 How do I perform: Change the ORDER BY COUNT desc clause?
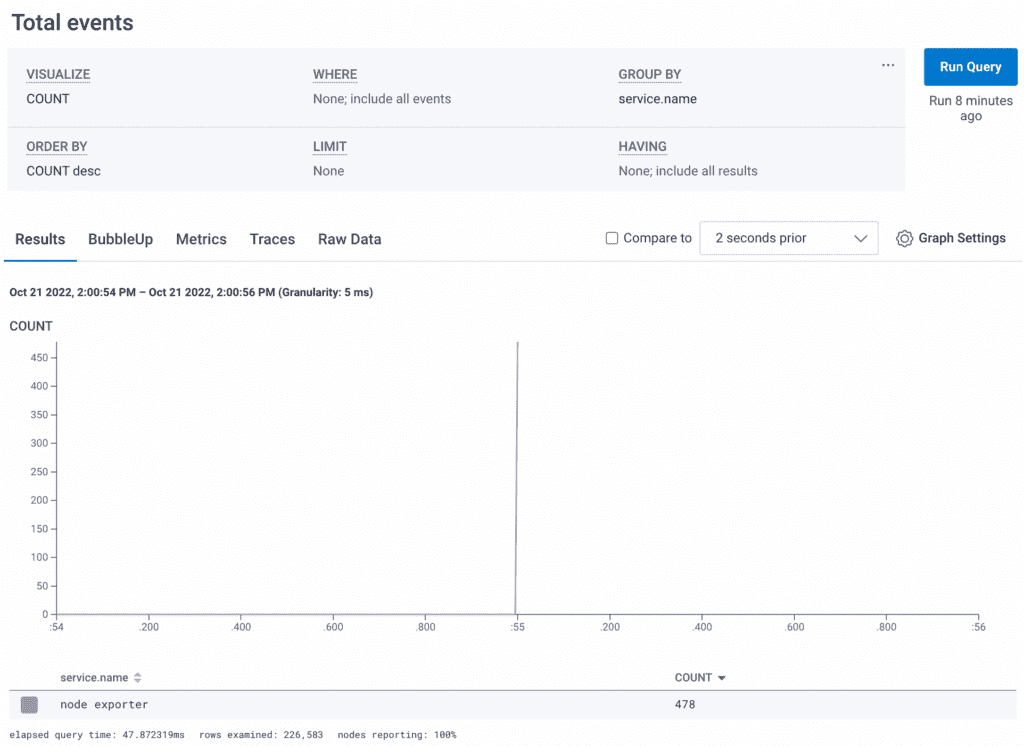(x=63, y=171)
